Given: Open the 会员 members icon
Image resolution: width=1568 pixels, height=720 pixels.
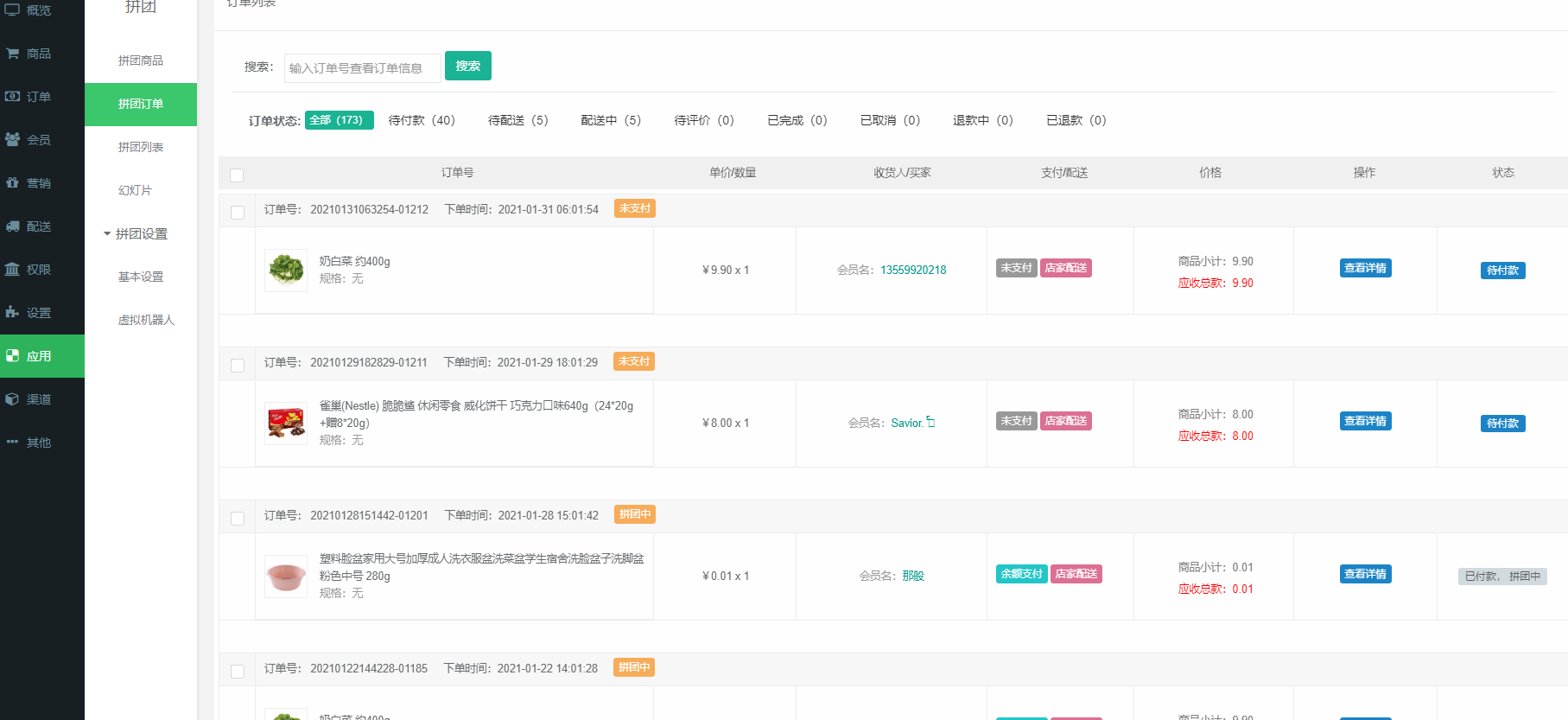Looking at the screenshot, I should point(12,139).
